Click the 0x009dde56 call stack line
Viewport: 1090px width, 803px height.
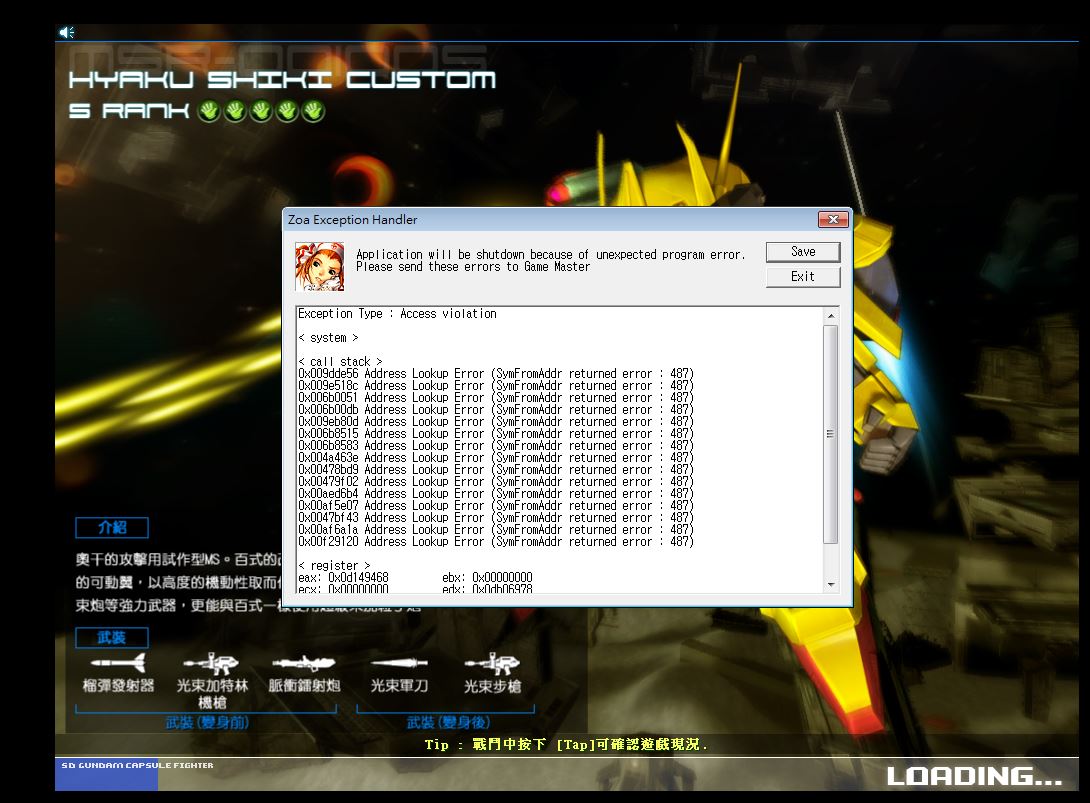496,374
